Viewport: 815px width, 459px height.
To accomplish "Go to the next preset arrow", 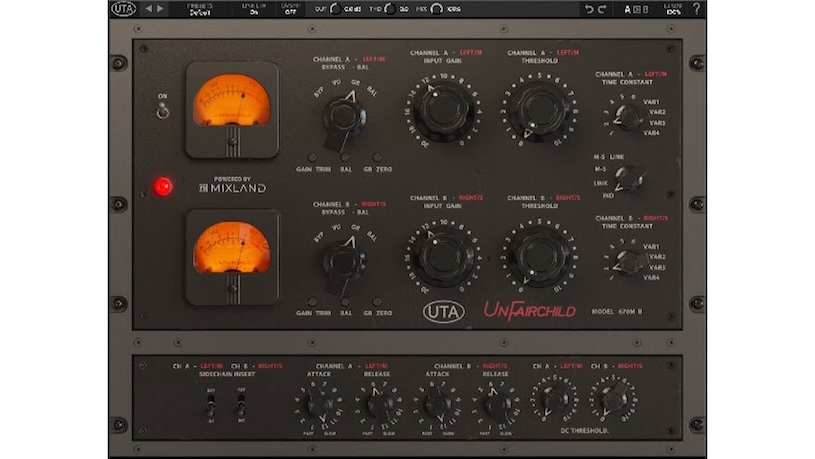I will click(x=160, y=9).
